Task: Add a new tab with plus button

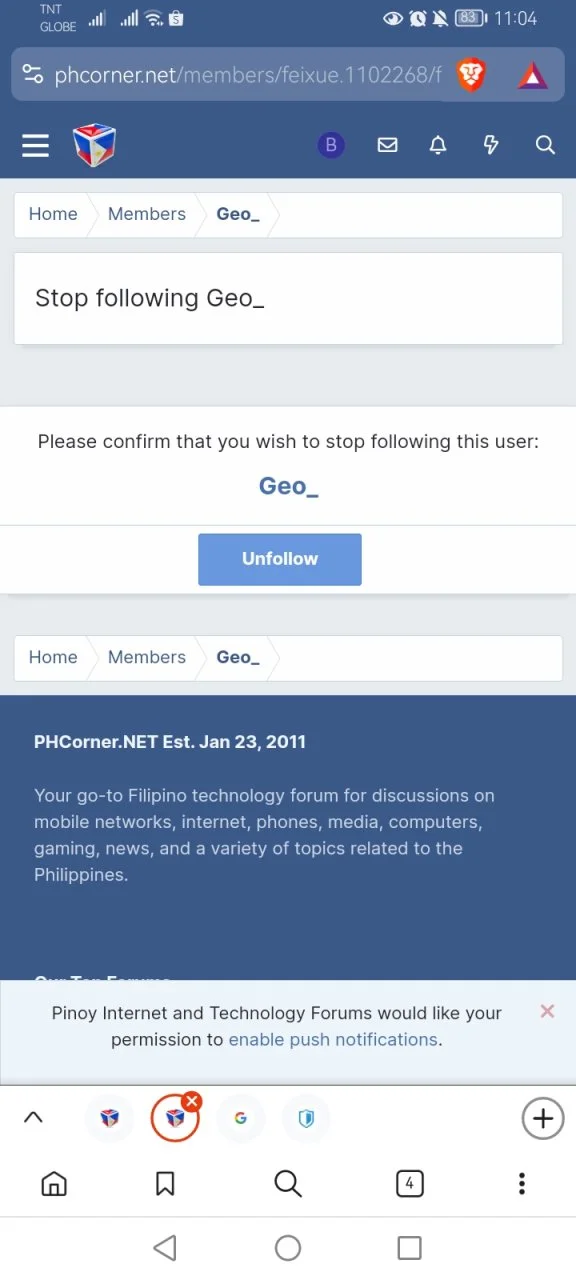Action: (543, 1118)
